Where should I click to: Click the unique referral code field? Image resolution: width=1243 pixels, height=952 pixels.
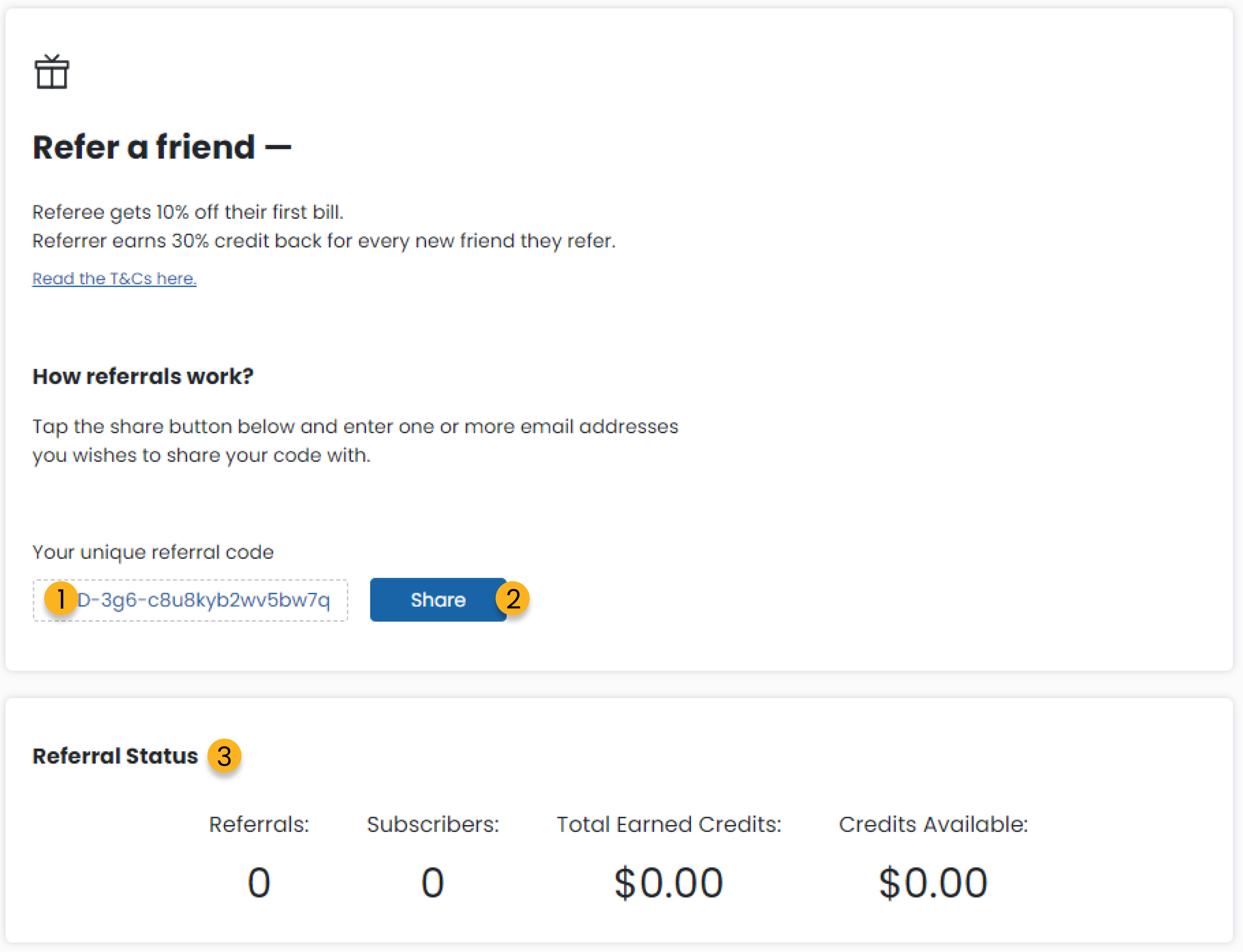190,600
